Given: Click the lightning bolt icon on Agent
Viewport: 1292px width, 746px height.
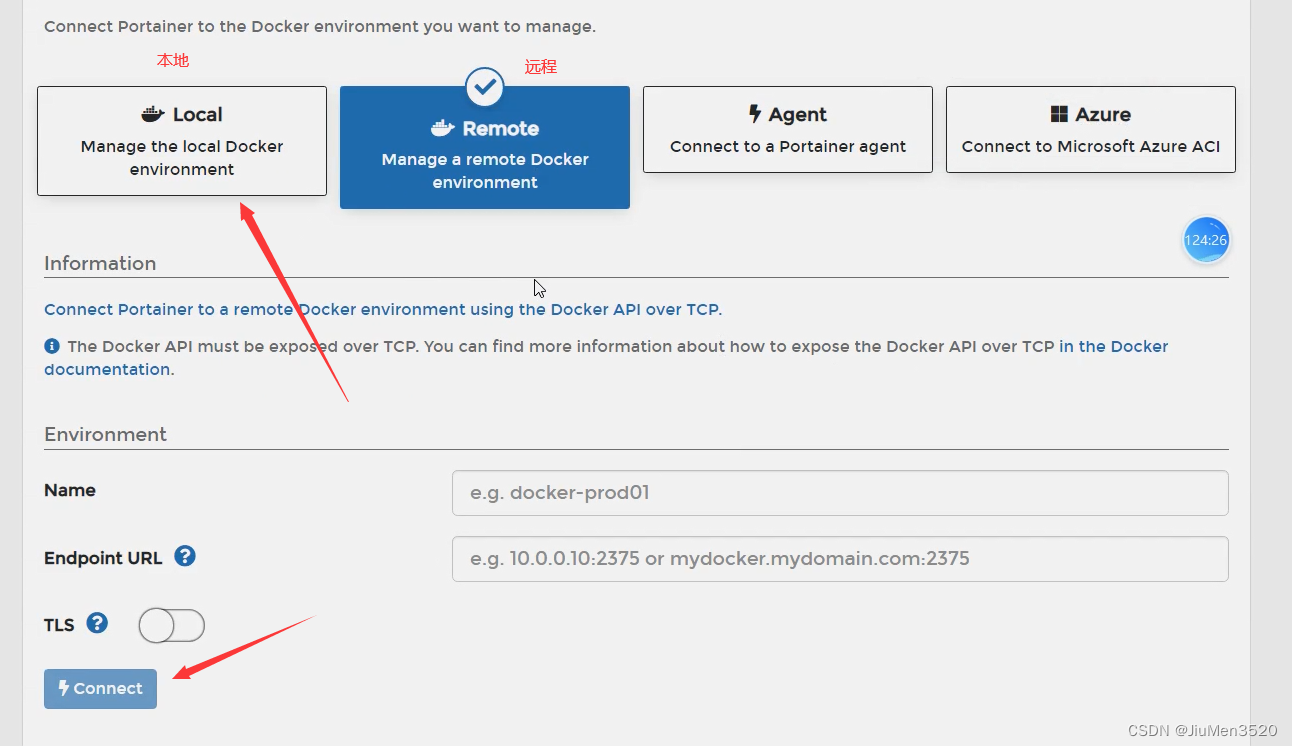Looking at the screenshot, I should tap(755, 114).
